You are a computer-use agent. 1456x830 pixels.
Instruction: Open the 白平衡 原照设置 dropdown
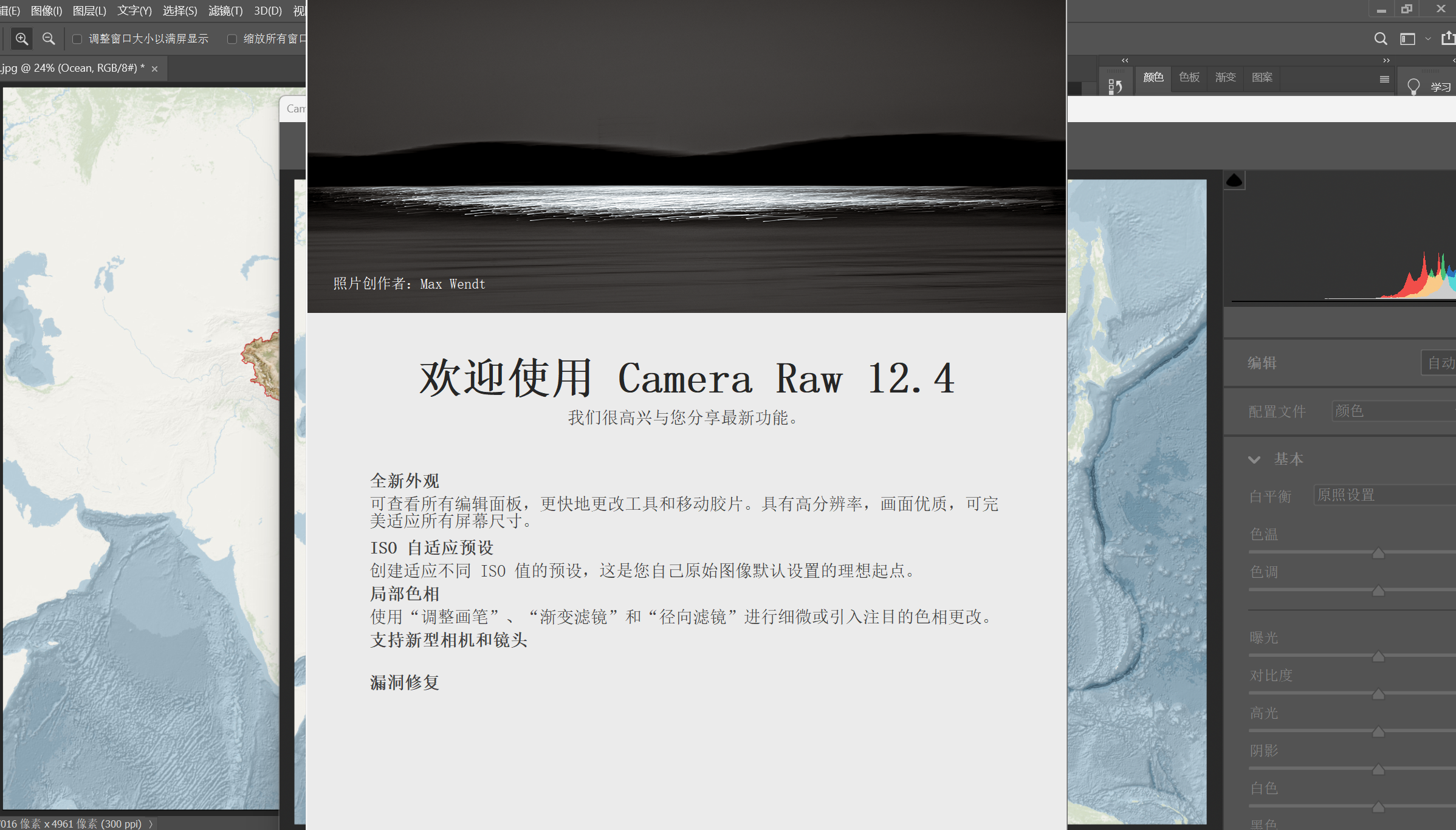click(1384, 495)
